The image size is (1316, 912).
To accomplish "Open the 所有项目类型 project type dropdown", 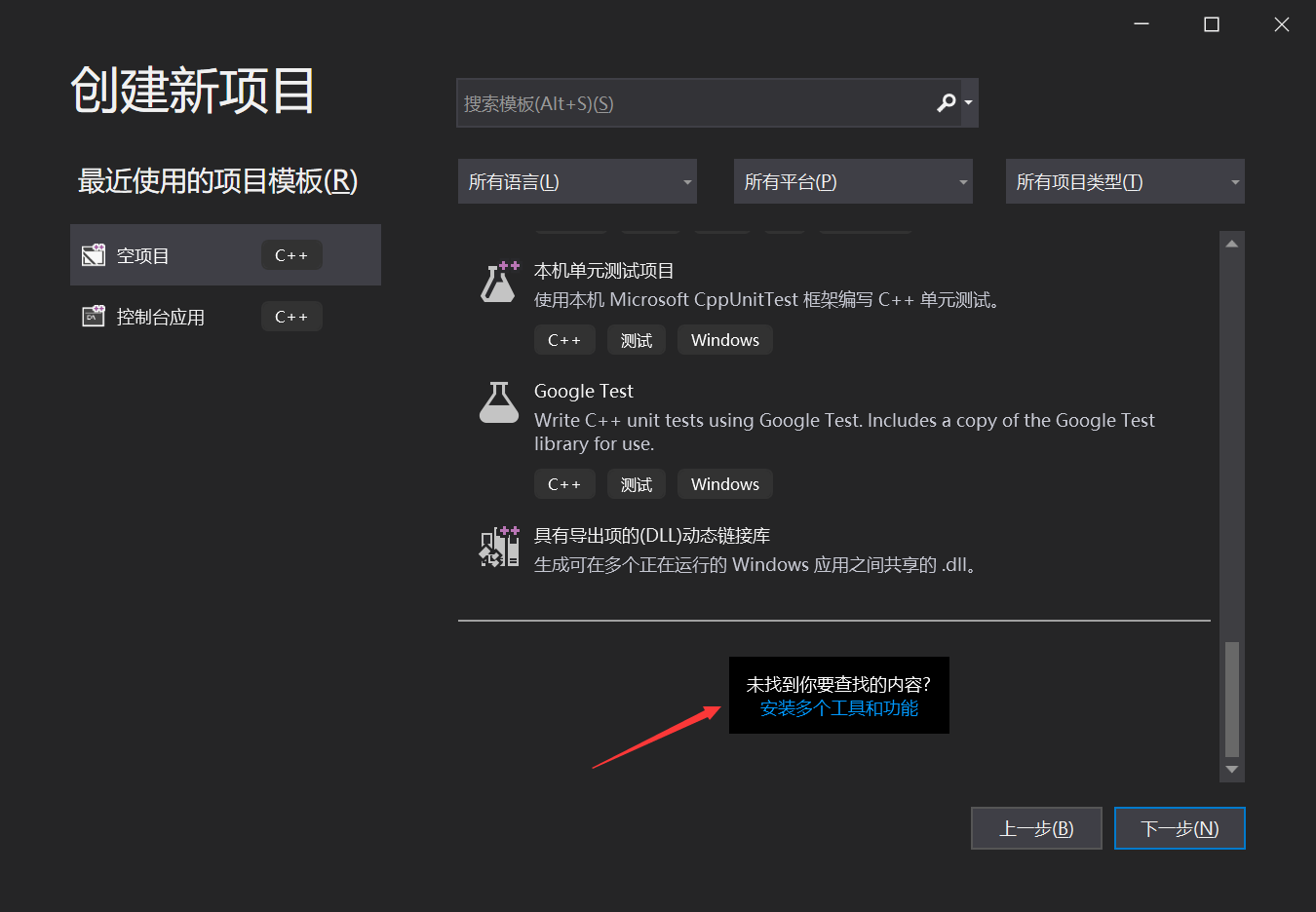I will (x=1125, y=181).
